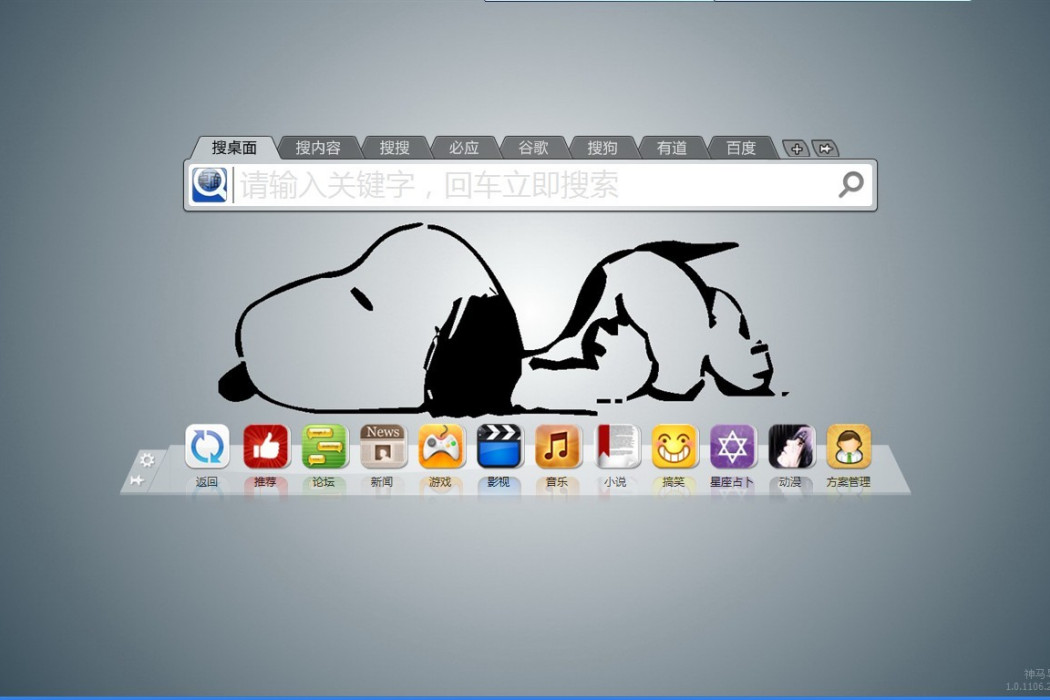Select the 必应 search tab
The height and width of the screenshot is (700, 1050).
464,148
